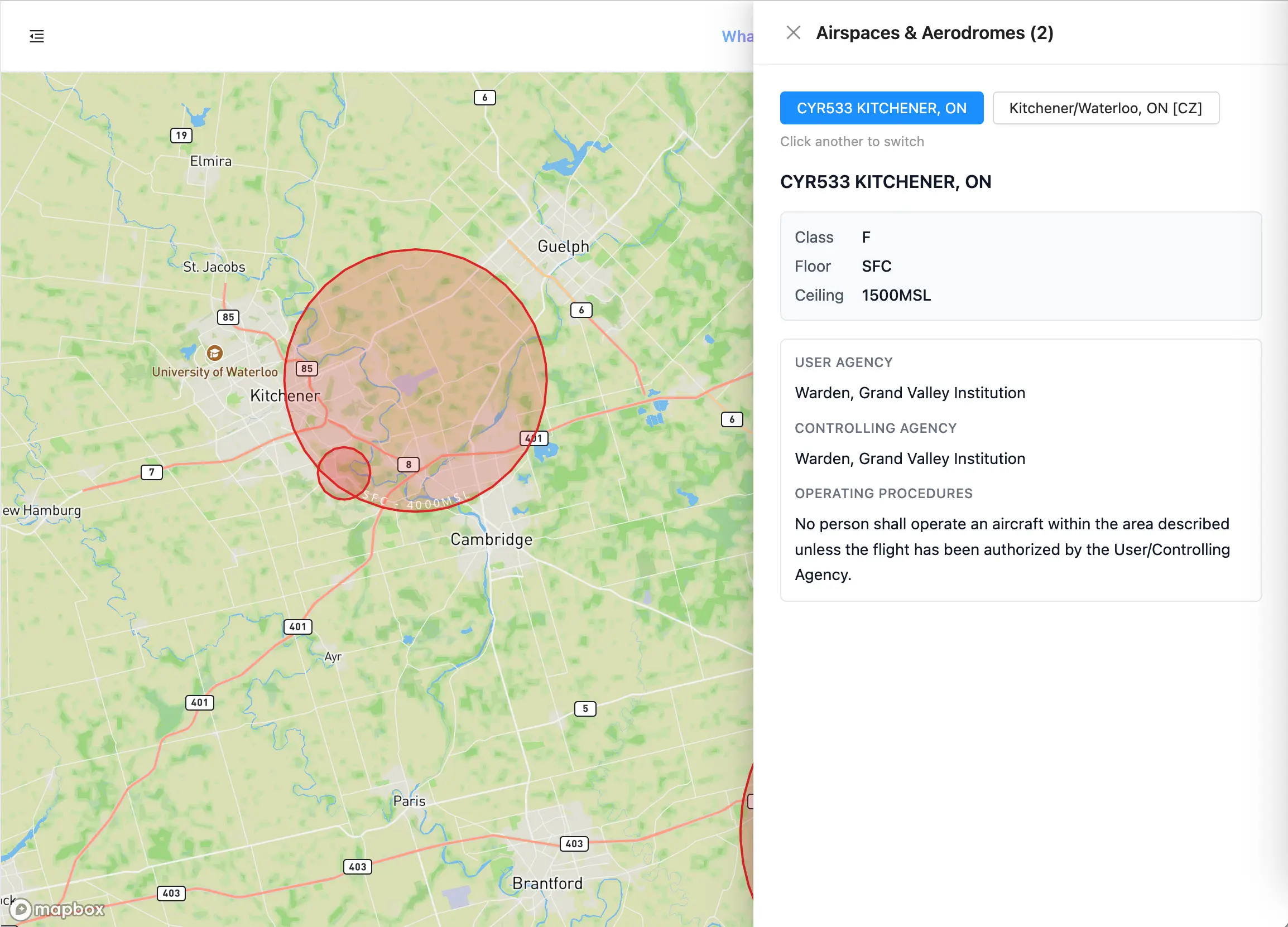Close the Airspaces & Aerodromes panel
Image resolution: width=1288 pixels, height=927 pixels.
click(x=794, y=33)
